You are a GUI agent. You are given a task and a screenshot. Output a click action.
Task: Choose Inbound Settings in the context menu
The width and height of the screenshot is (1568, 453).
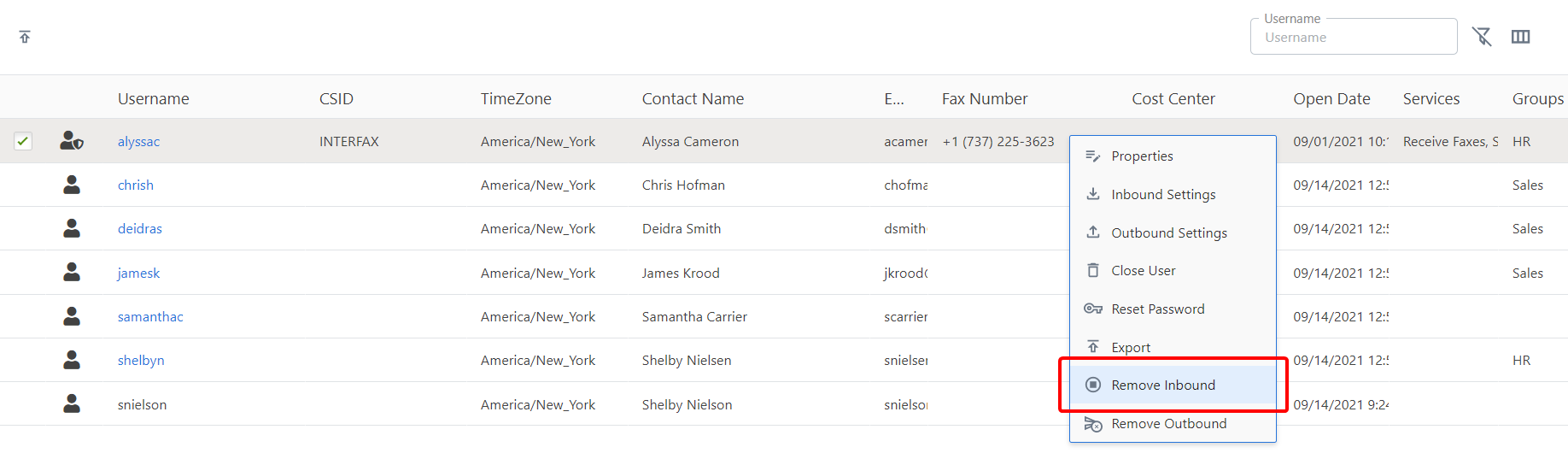1163,195
